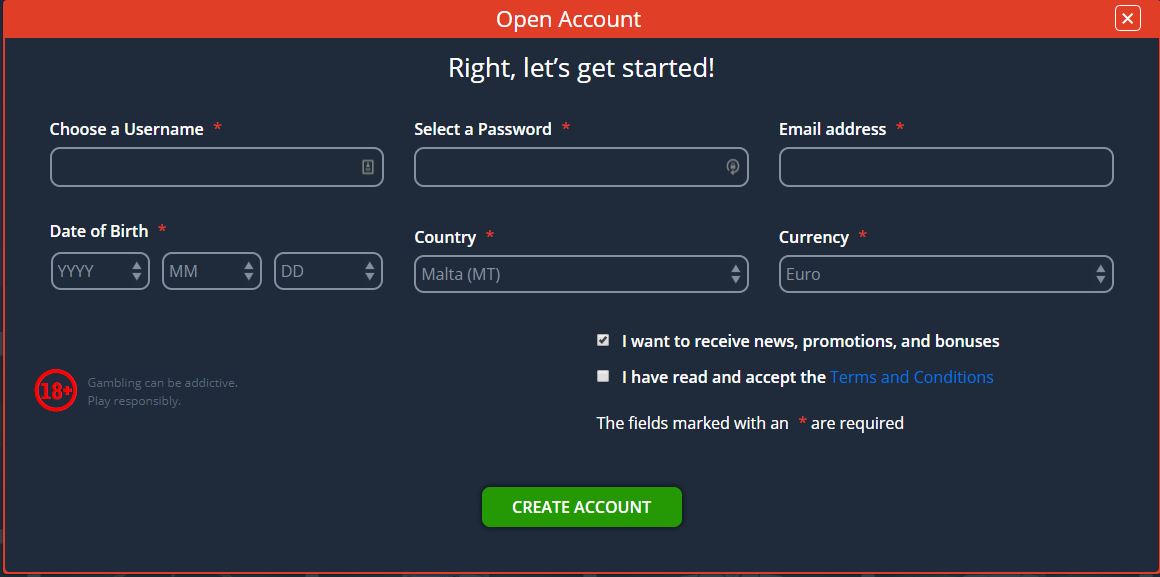Focus the Choose a Username input field
1160x577 pixels.
[217, 167]
